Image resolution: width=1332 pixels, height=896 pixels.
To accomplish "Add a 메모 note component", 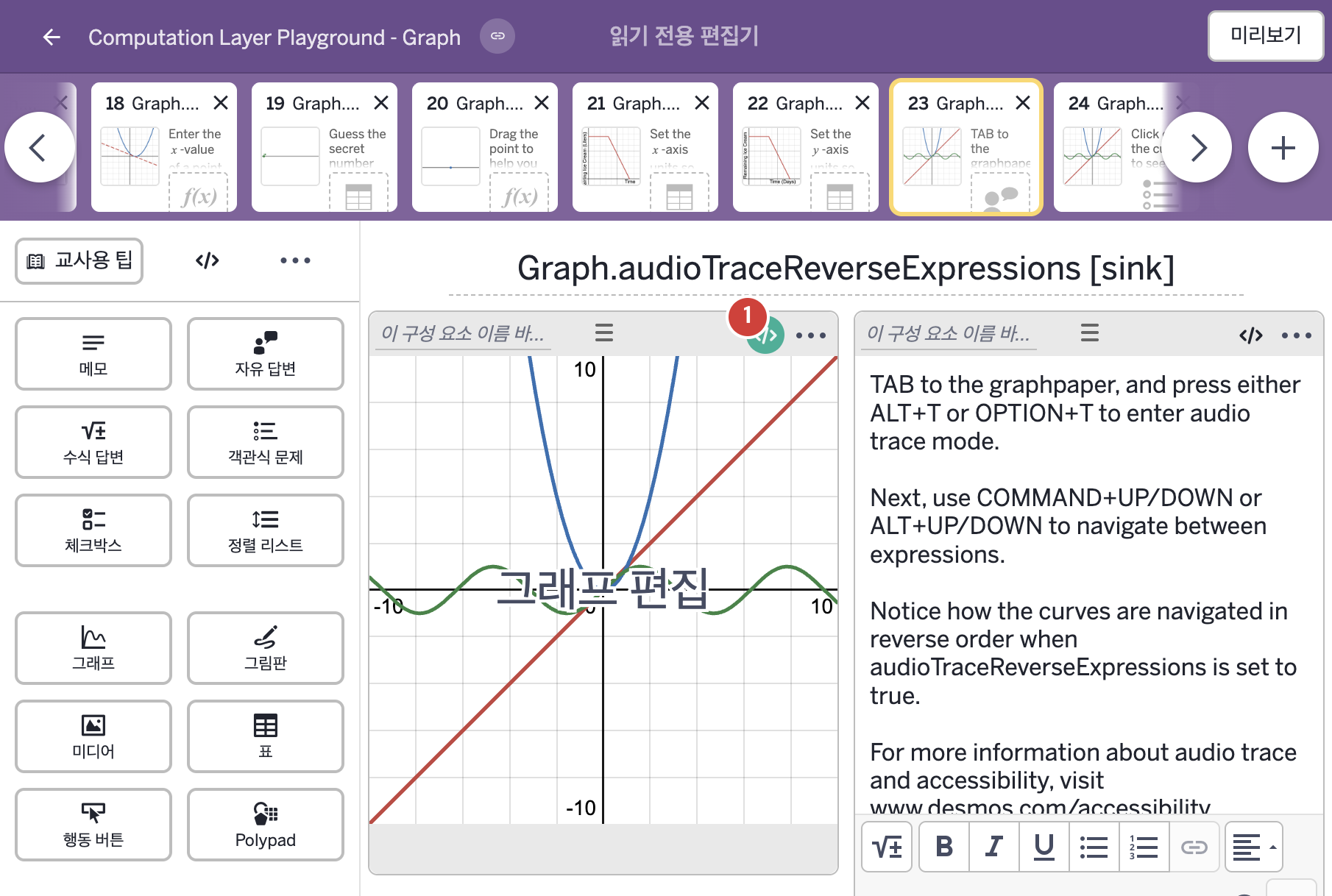I will click(x=93, y=354).
